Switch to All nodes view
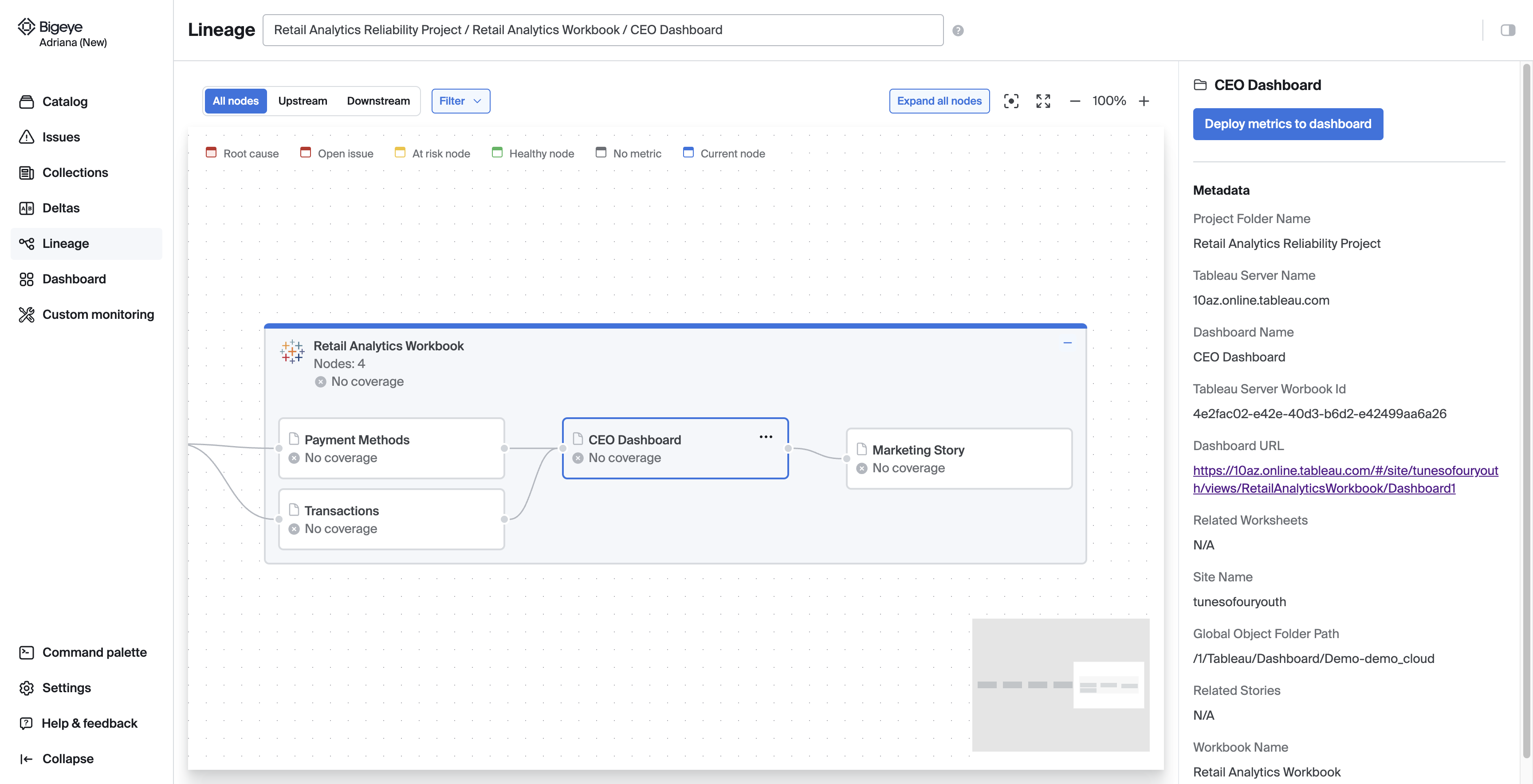The height and width of the screenshot is (784, 1533). (x=235, y=101)
